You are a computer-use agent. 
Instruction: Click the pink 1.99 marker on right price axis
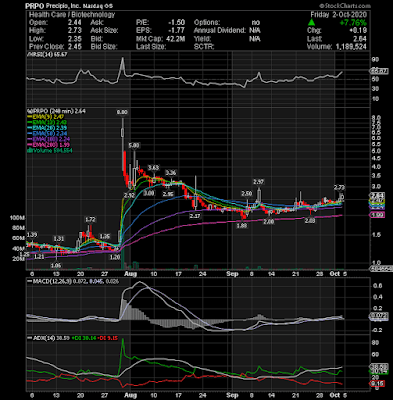pos(377,215)
